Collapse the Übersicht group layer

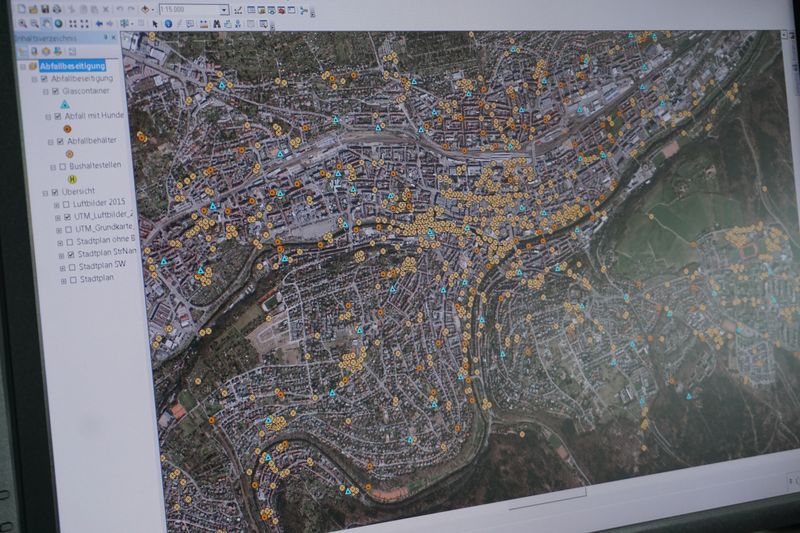(x=44, y=192)
